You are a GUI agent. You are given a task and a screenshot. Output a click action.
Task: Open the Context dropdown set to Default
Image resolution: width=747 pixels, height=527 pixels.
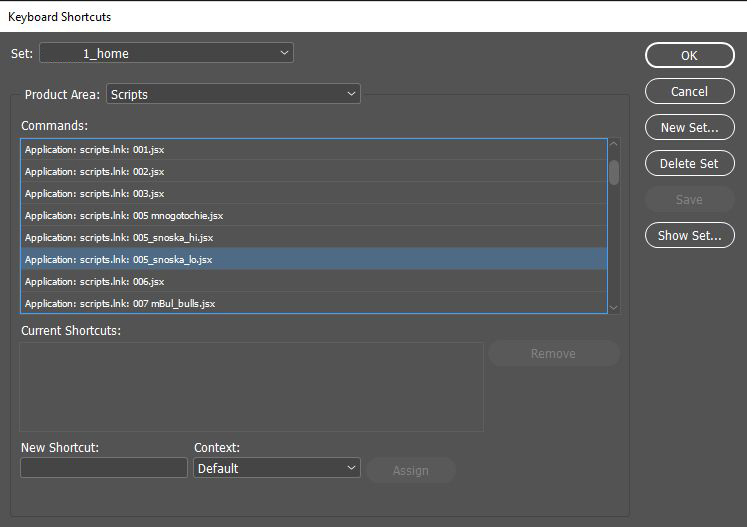tap(277, 468)
